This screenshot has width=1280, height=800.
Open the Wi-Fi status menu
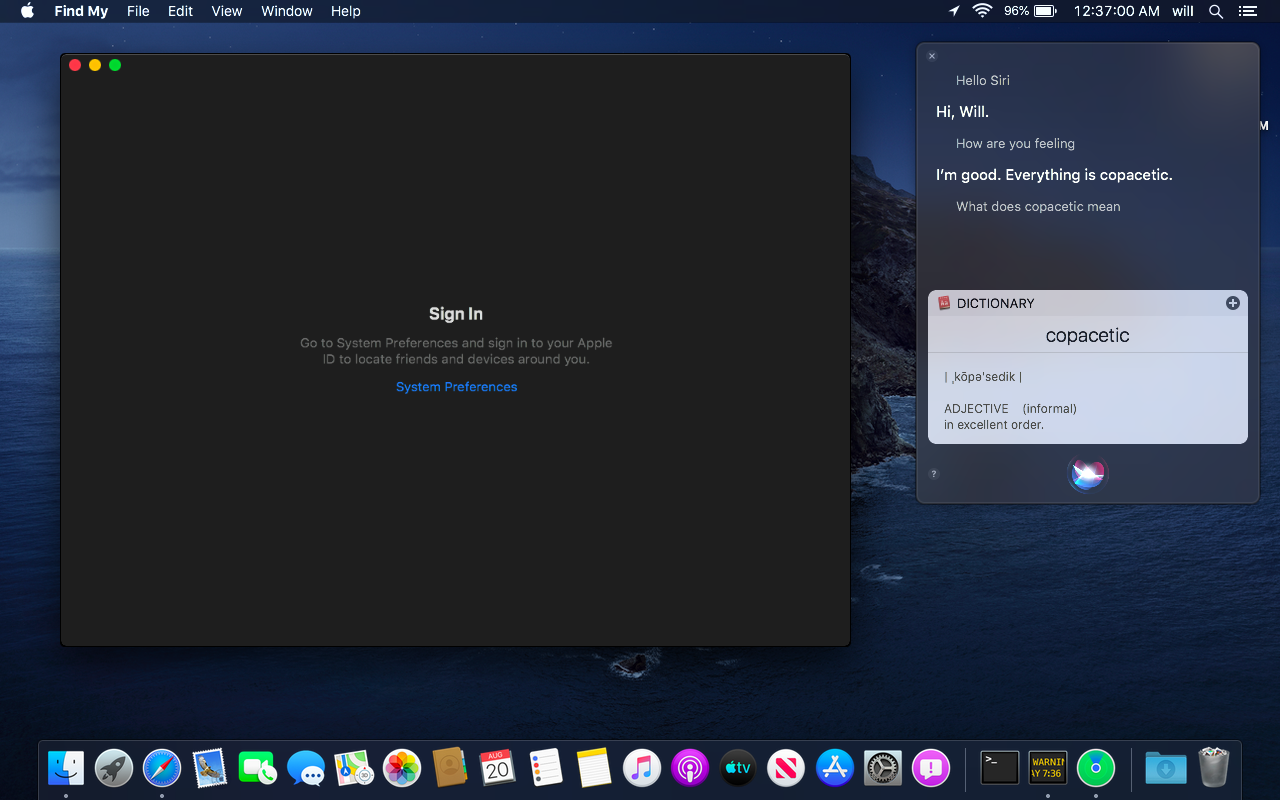982,11
